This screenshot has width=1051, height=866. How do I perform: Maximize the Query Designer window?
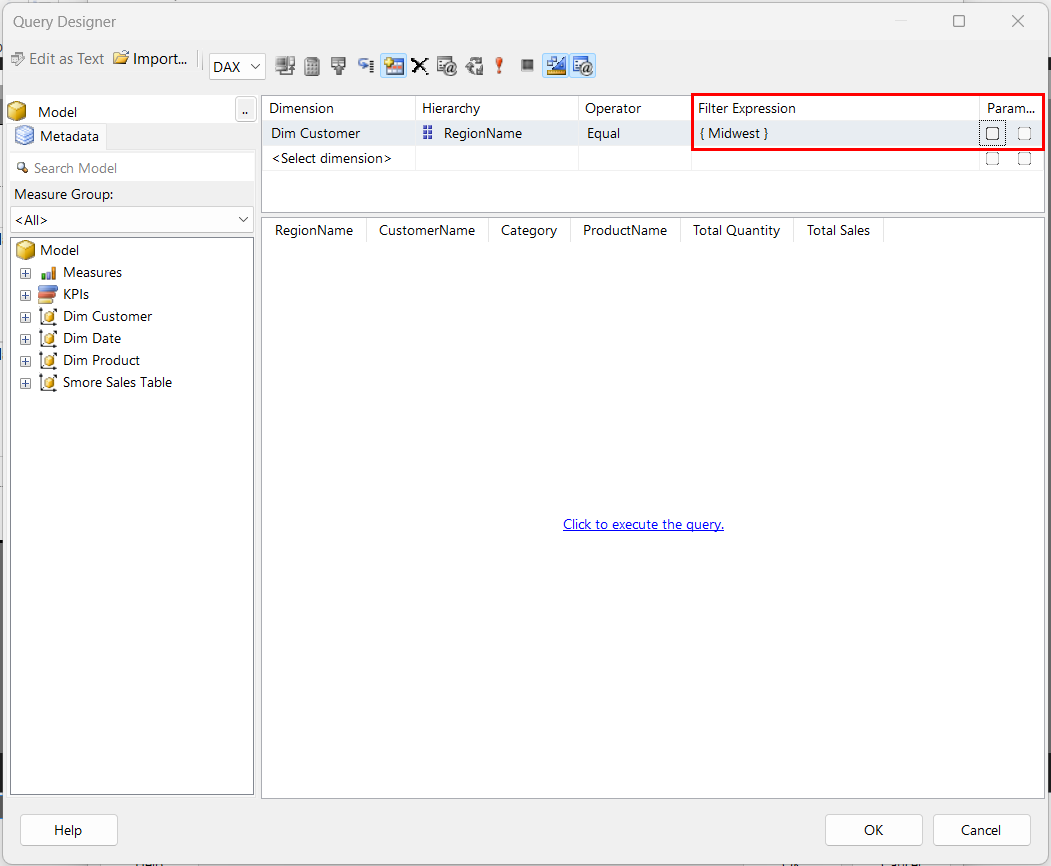959,21
